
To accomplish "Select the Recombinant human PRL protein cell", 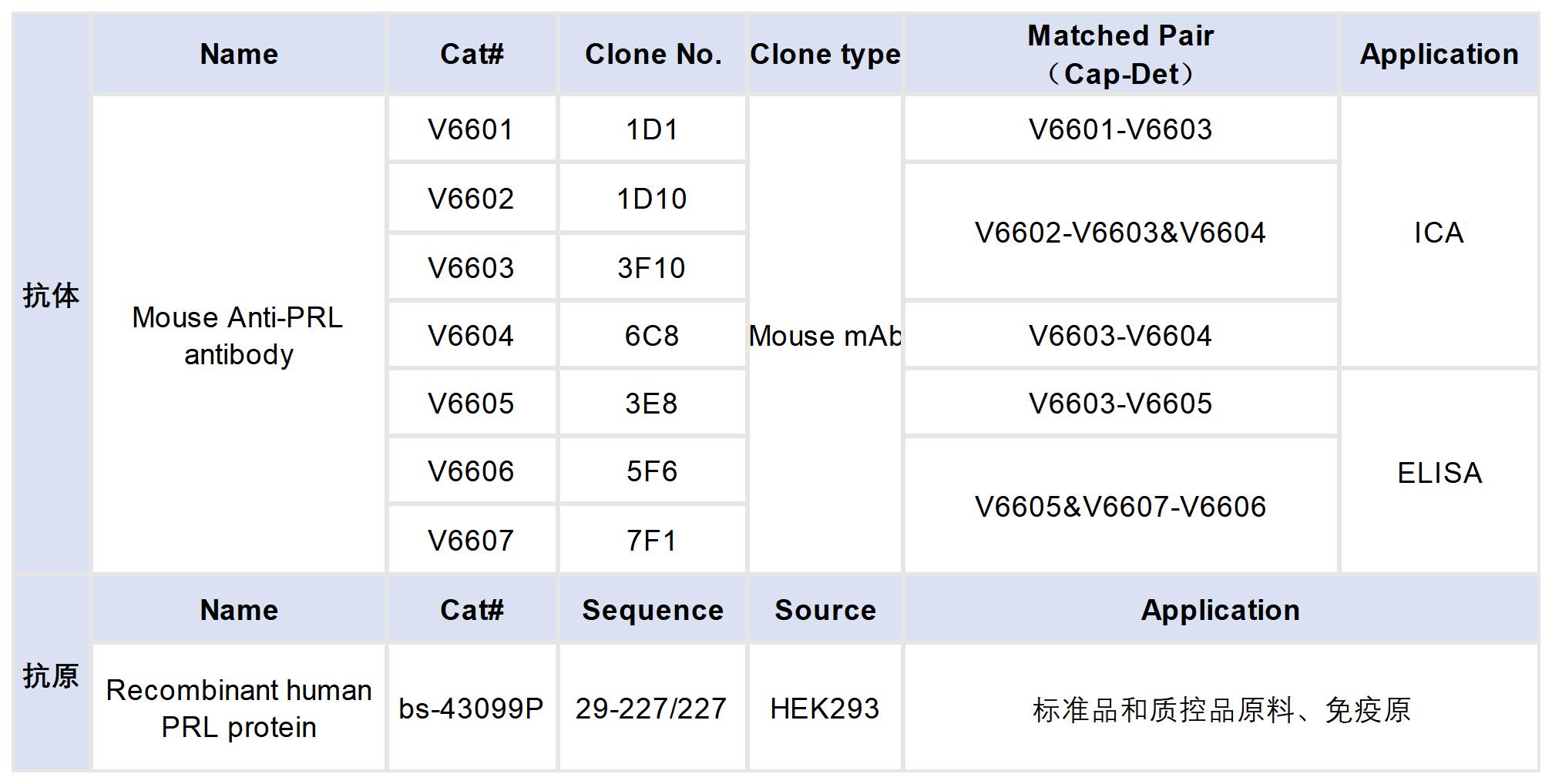I will 238,709.
